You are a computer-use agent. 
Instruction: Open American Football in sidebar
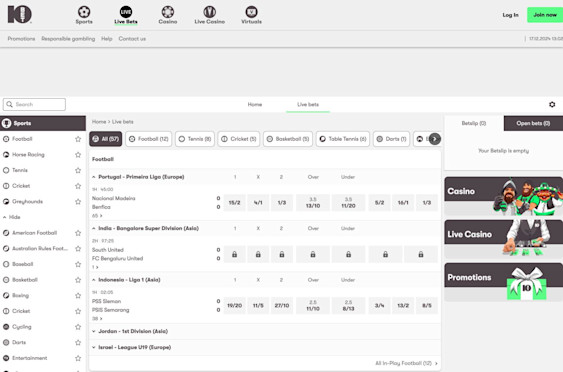[34, 233]
